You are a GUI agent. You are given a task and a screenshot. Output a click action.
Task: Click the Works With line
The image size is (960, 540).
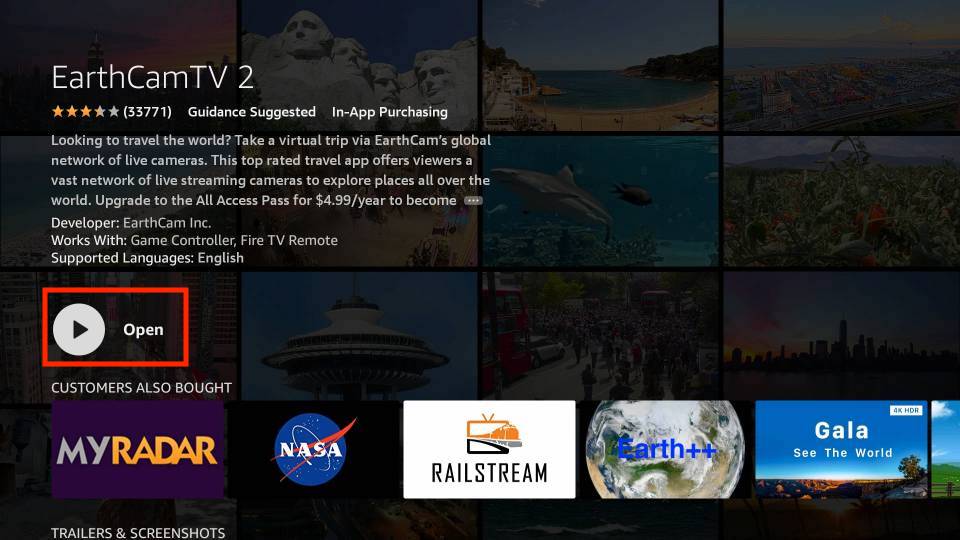pos(194,240)
